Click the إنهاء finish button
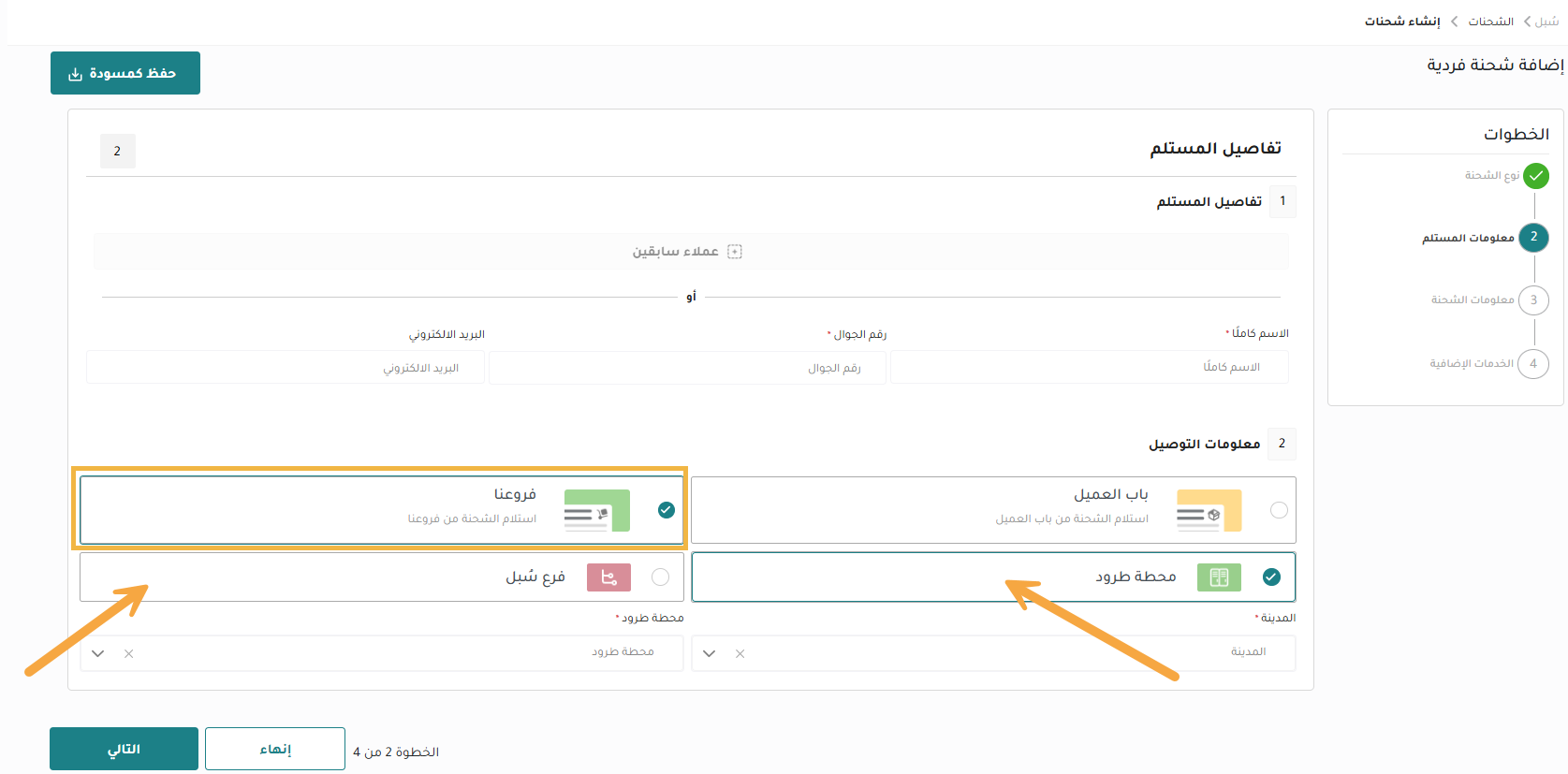1568x774 pixels. [275, 749]
